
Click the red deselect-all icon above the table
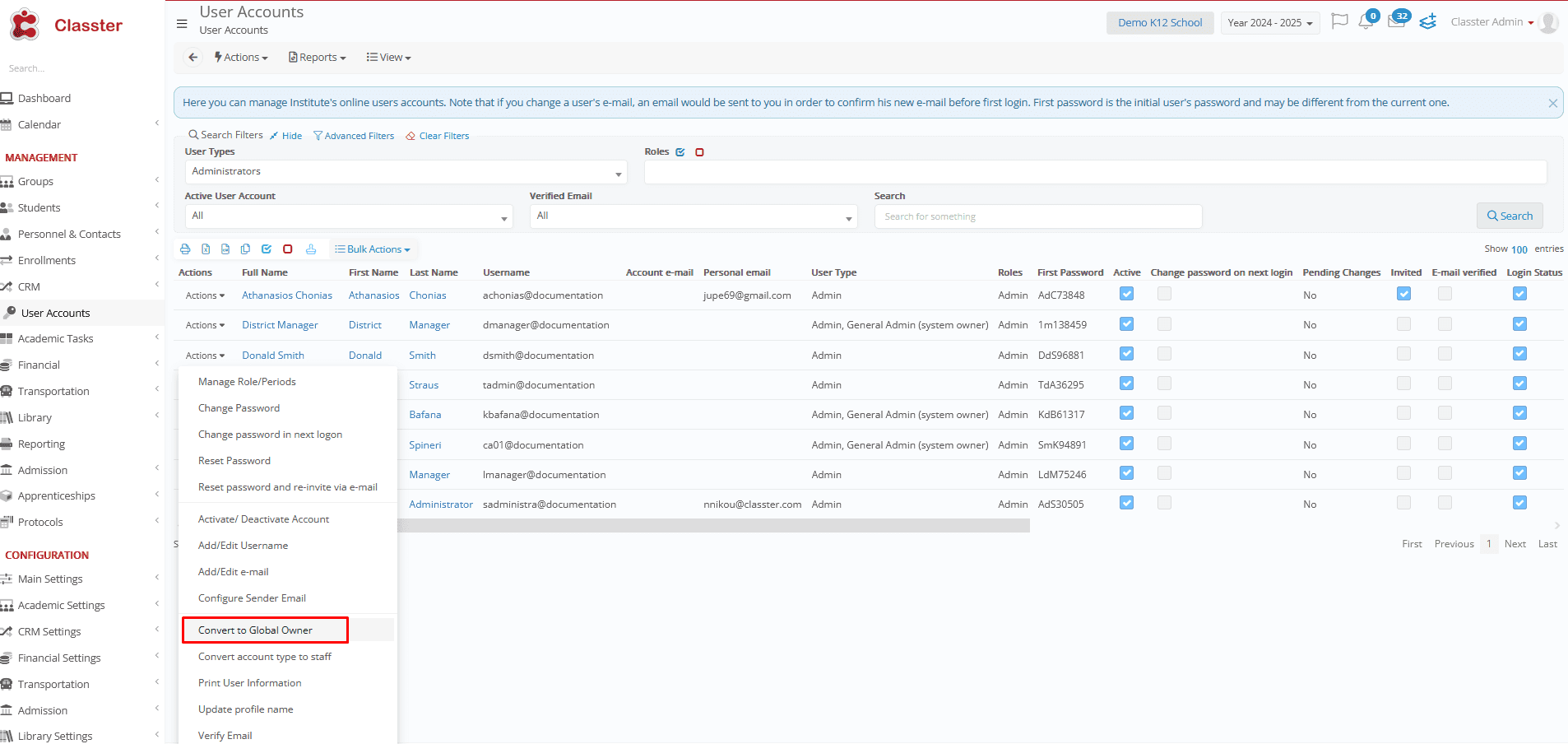point(288,249)
